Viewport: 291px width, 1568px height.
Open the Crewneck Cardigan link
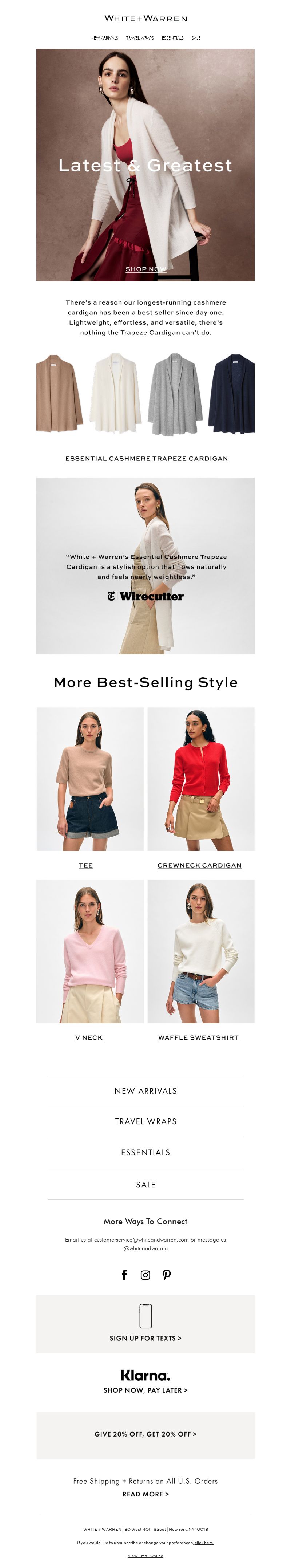(x=199, y=865)
